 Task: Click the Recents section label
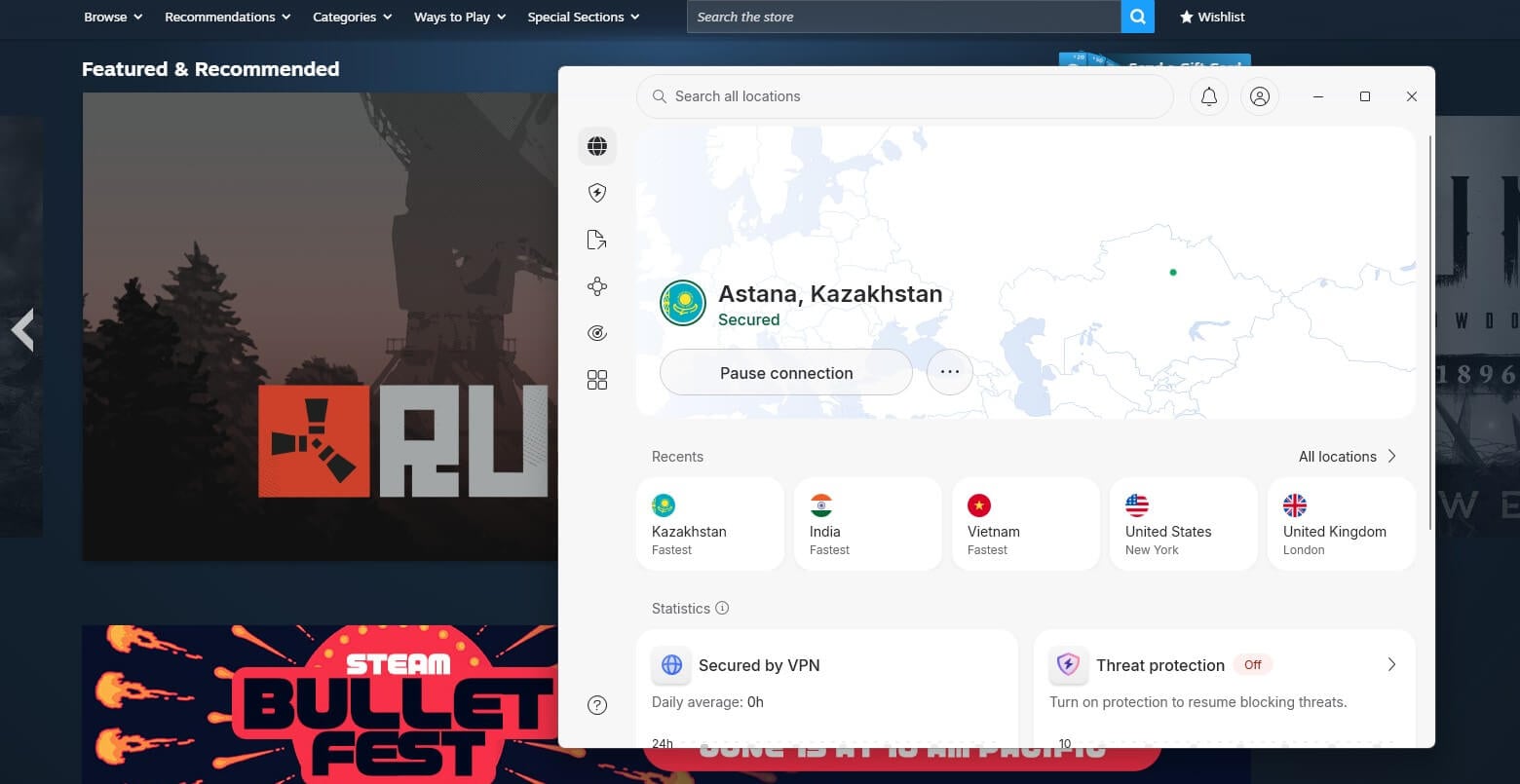coord(677,456)
